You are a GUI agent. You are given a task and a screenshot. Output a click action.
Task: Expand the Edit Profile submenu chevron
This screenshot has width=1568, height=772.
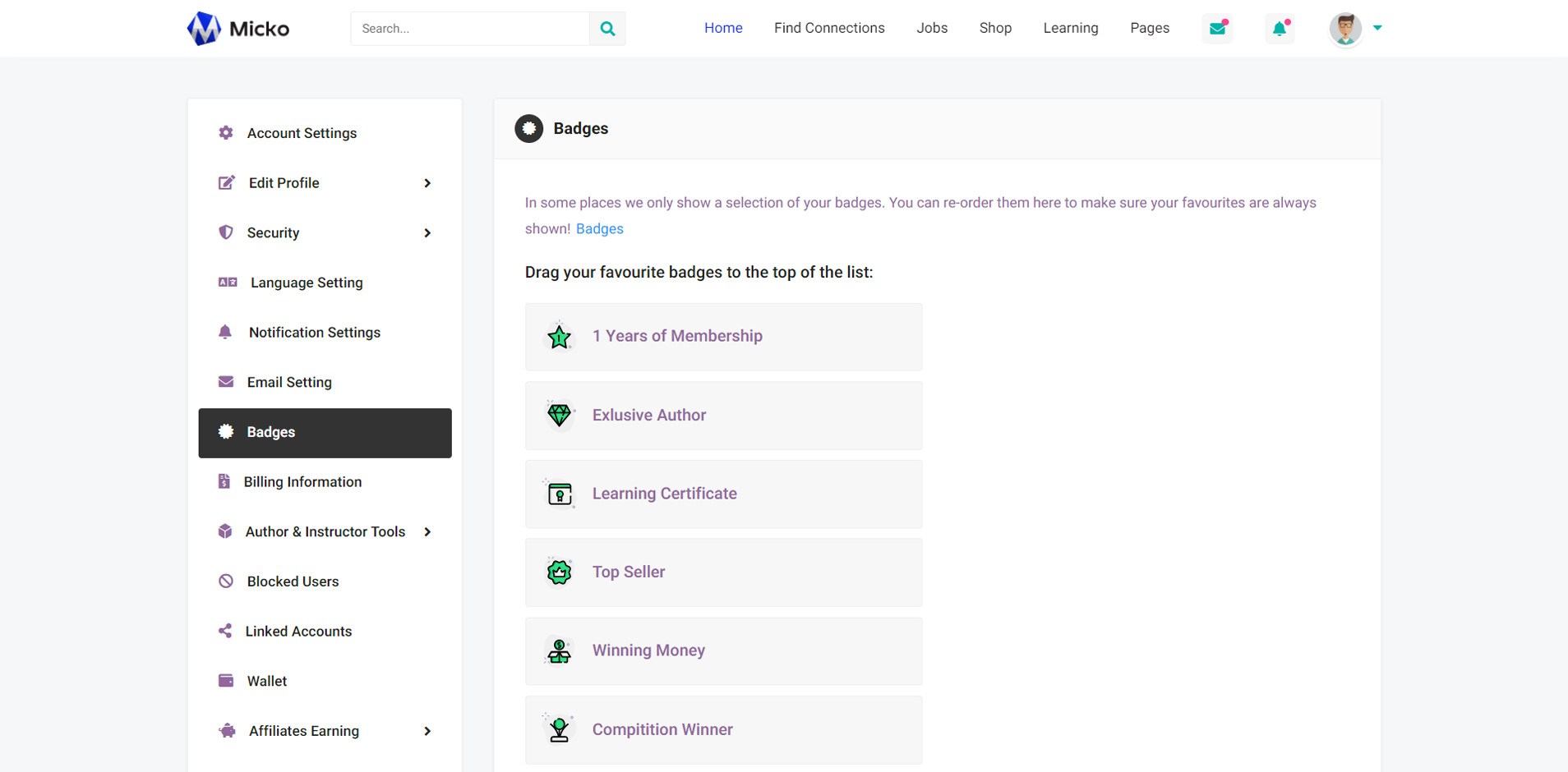(x=427, y=183)
